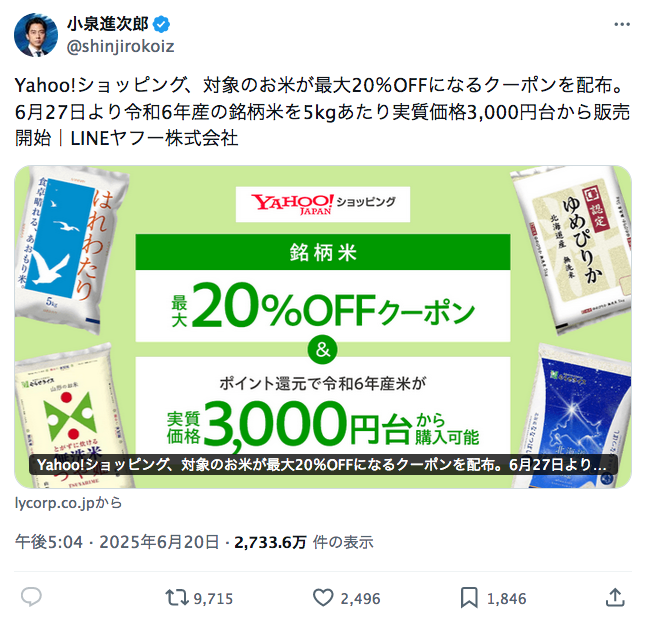648x627 pixels.
Task: Click the reply speech bubble icon
Action: tap(31, 597)
